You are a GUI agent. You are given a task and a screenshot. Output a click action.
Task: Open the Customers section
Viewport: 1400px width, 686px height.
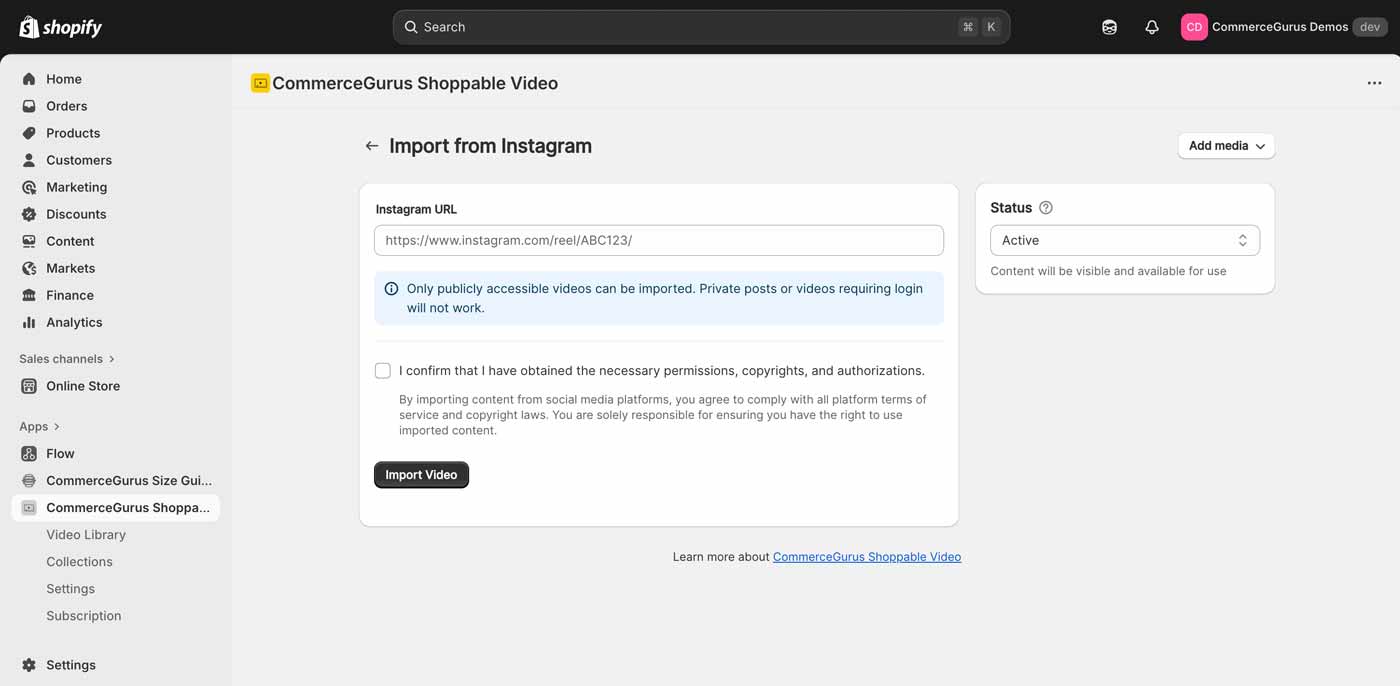point(79,159)
